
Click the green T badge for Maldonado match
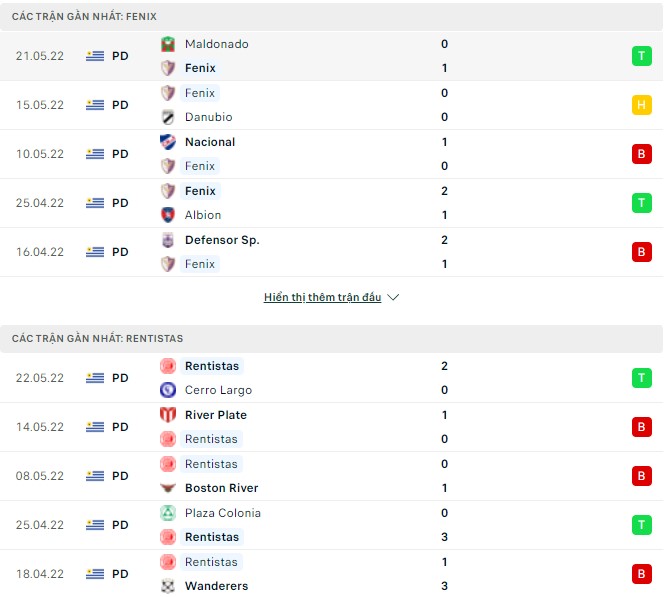[641, 56]
